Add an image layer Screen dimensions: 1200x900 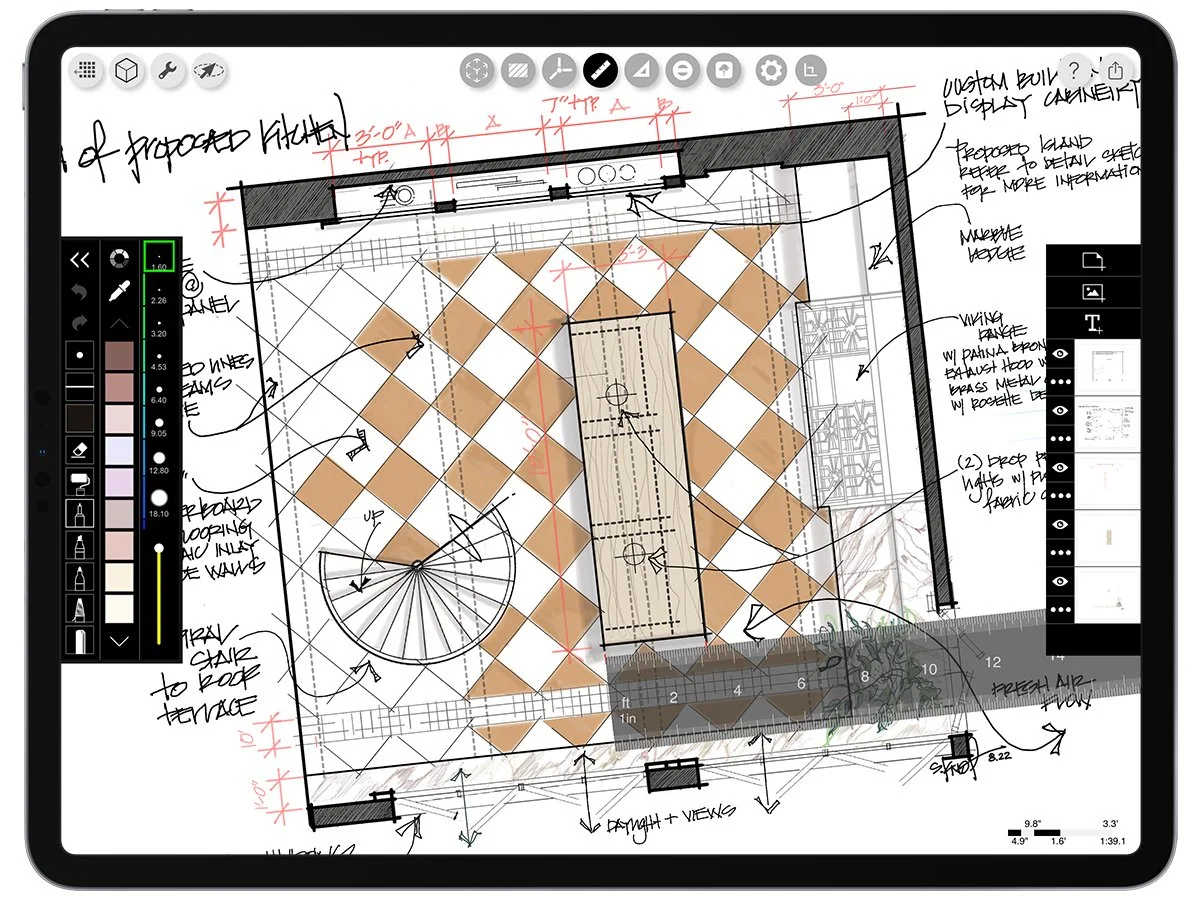click(1093, 292)
